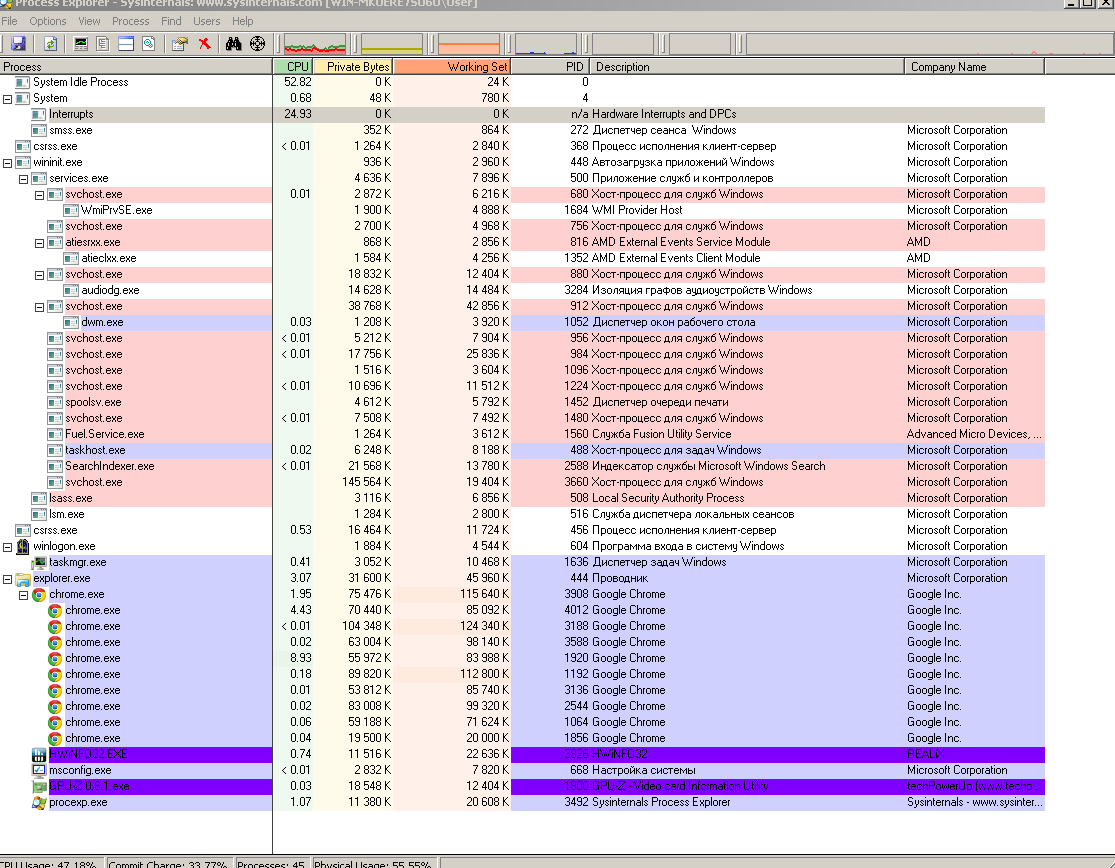Click 'Physical Usage: 55.55%' in status bar
The height and width of the screenshot is (868, 1115).
(373, 864)
